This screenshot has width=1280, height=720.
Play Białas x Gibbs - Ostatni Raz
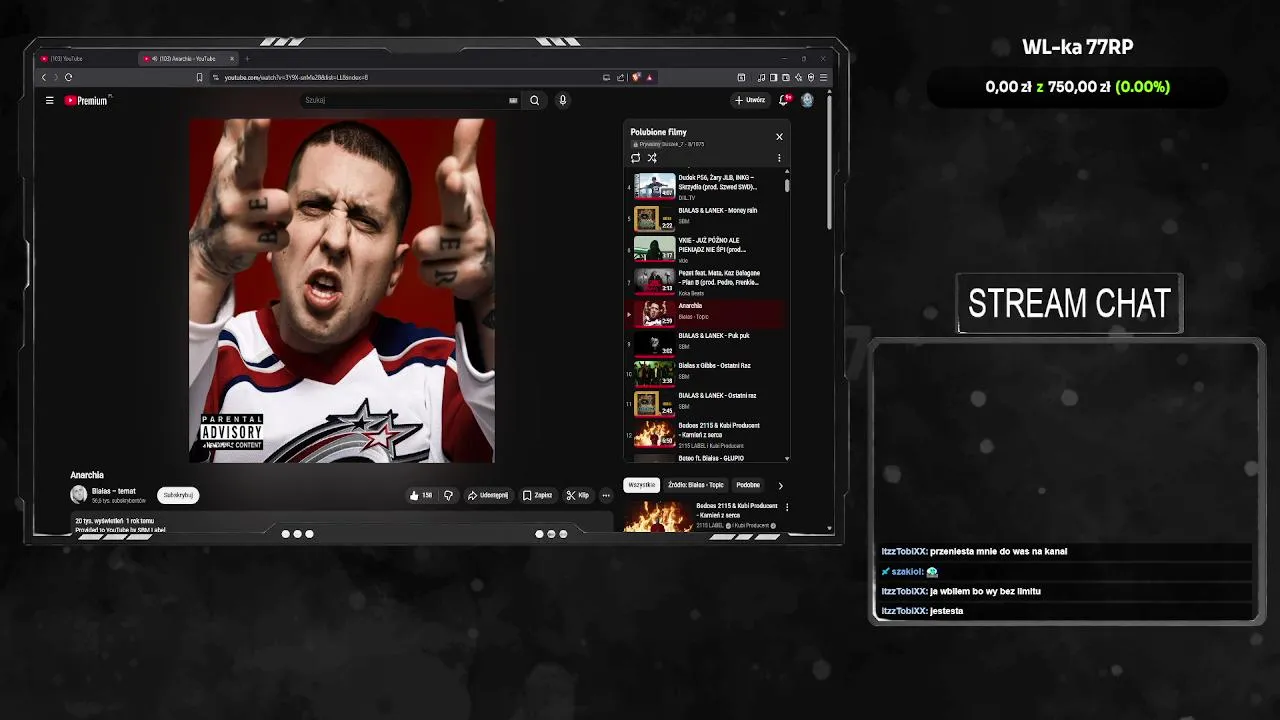pos(705,372)
